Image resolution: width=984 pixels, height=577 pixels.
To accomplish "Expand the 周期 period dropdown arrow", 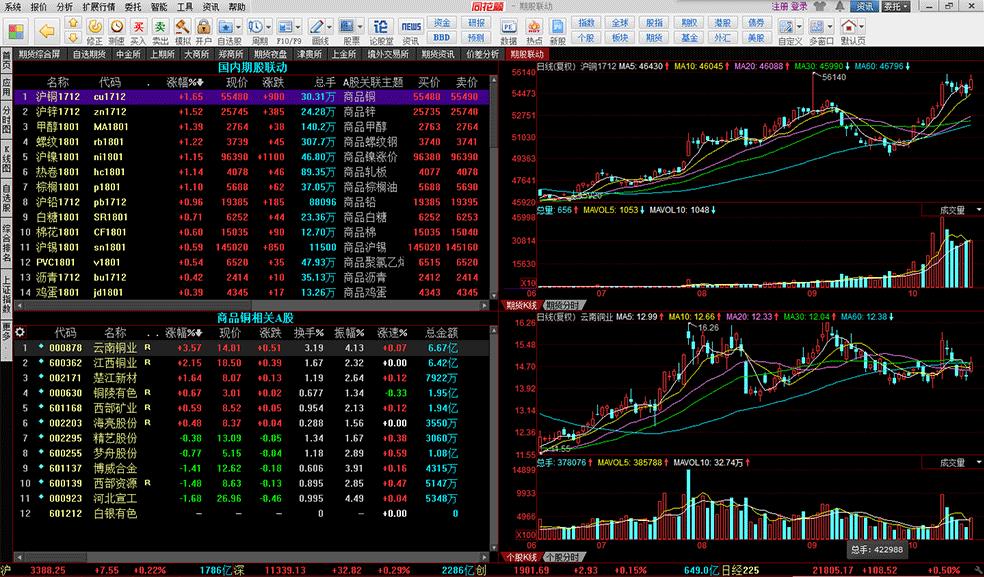I will [269, 27].
